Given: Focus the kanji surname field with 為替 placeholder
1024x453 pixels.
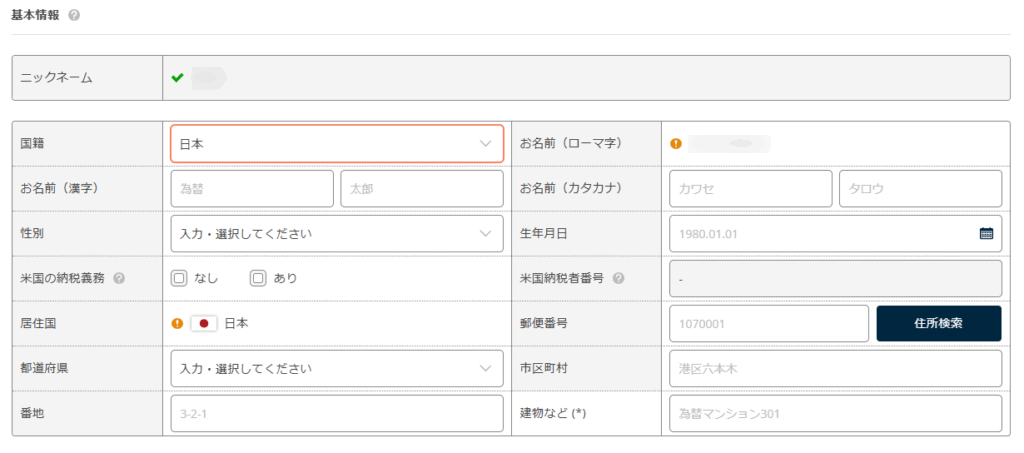Looking at the screenshot, I should 252,189.
